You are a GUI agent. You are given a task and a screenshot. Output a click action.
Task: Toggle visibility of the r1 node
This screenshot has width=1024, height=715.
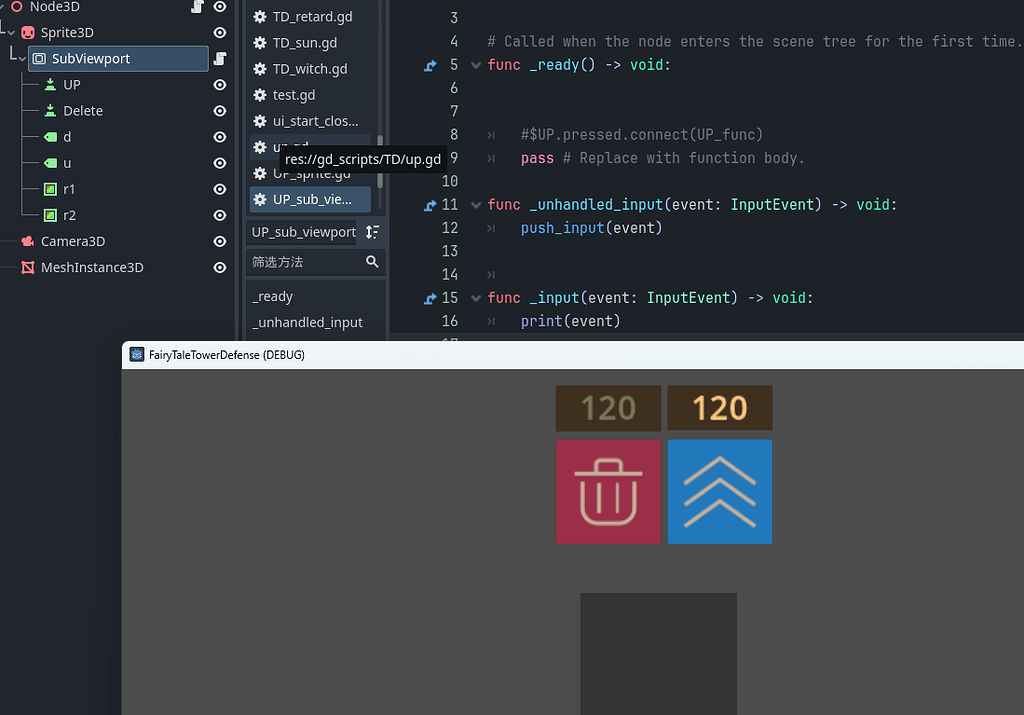point(219,189)
